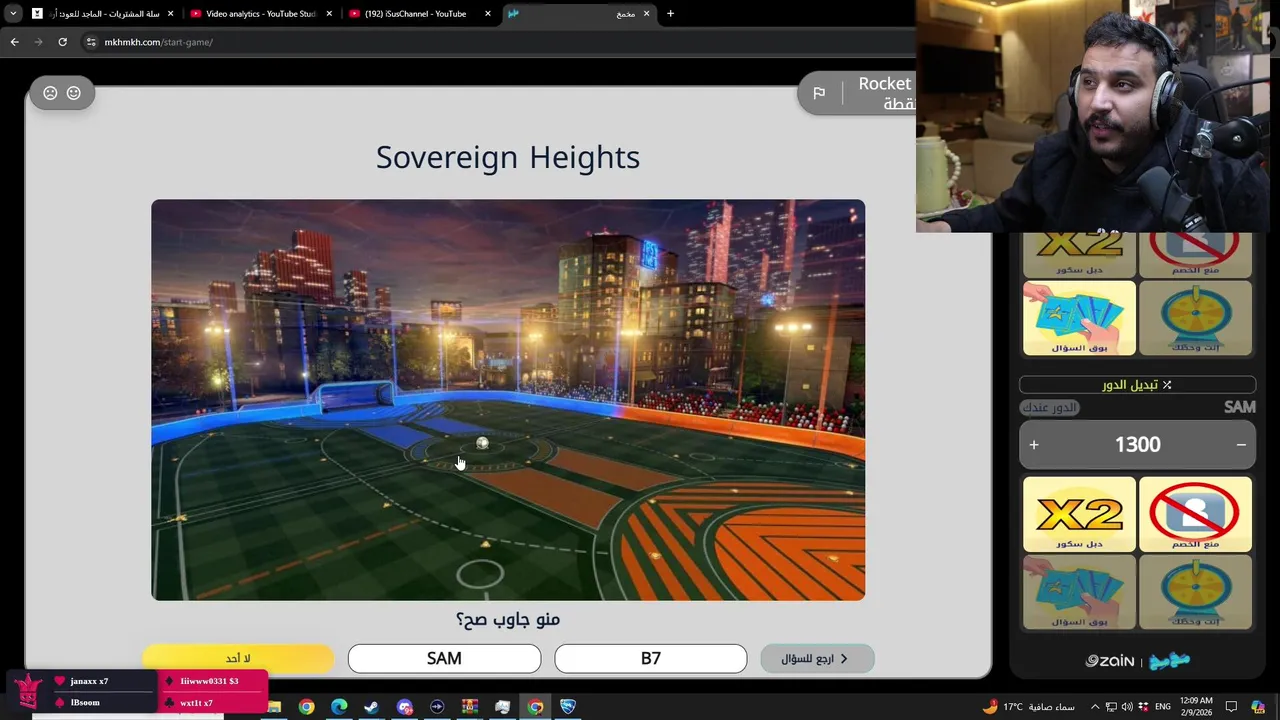Screen dimensions: 1280x720
Task: Open the notification center icon
Action: coord(1232,707)
